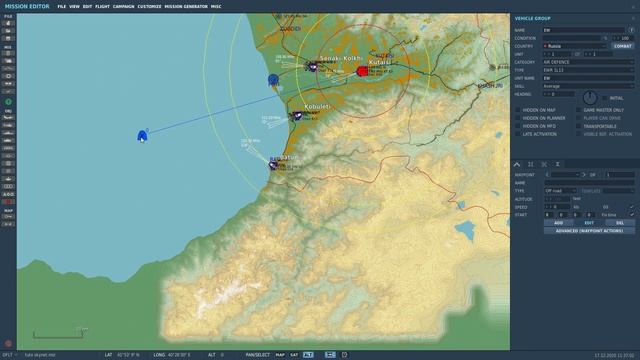Open the Type dropdown showing EWR 1L13
This screenshot has height=360, width=640.
[x=588, y=70]
